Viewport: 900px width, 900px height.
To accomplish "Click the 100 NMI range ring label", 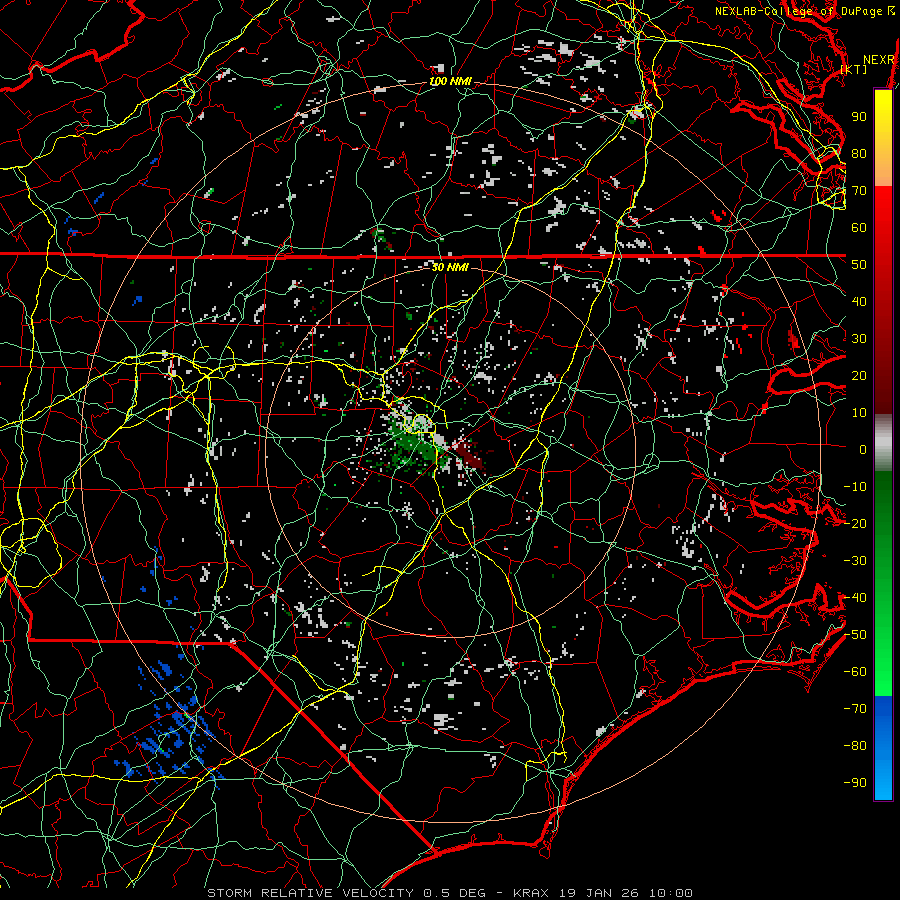I will [451, 82].
